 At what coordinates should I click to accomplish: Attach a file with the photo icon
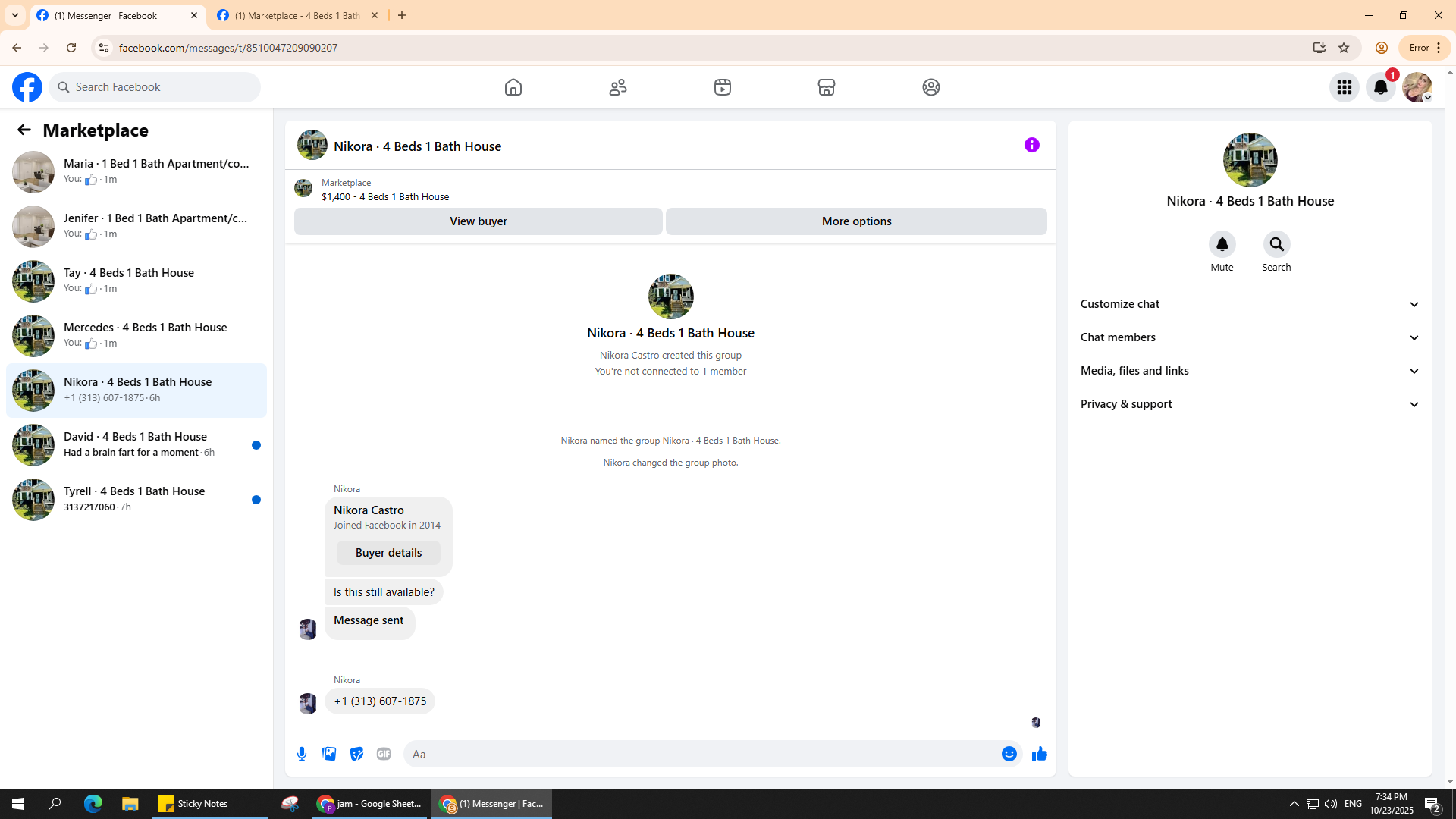pyautogui.click(x=329, y=754)
